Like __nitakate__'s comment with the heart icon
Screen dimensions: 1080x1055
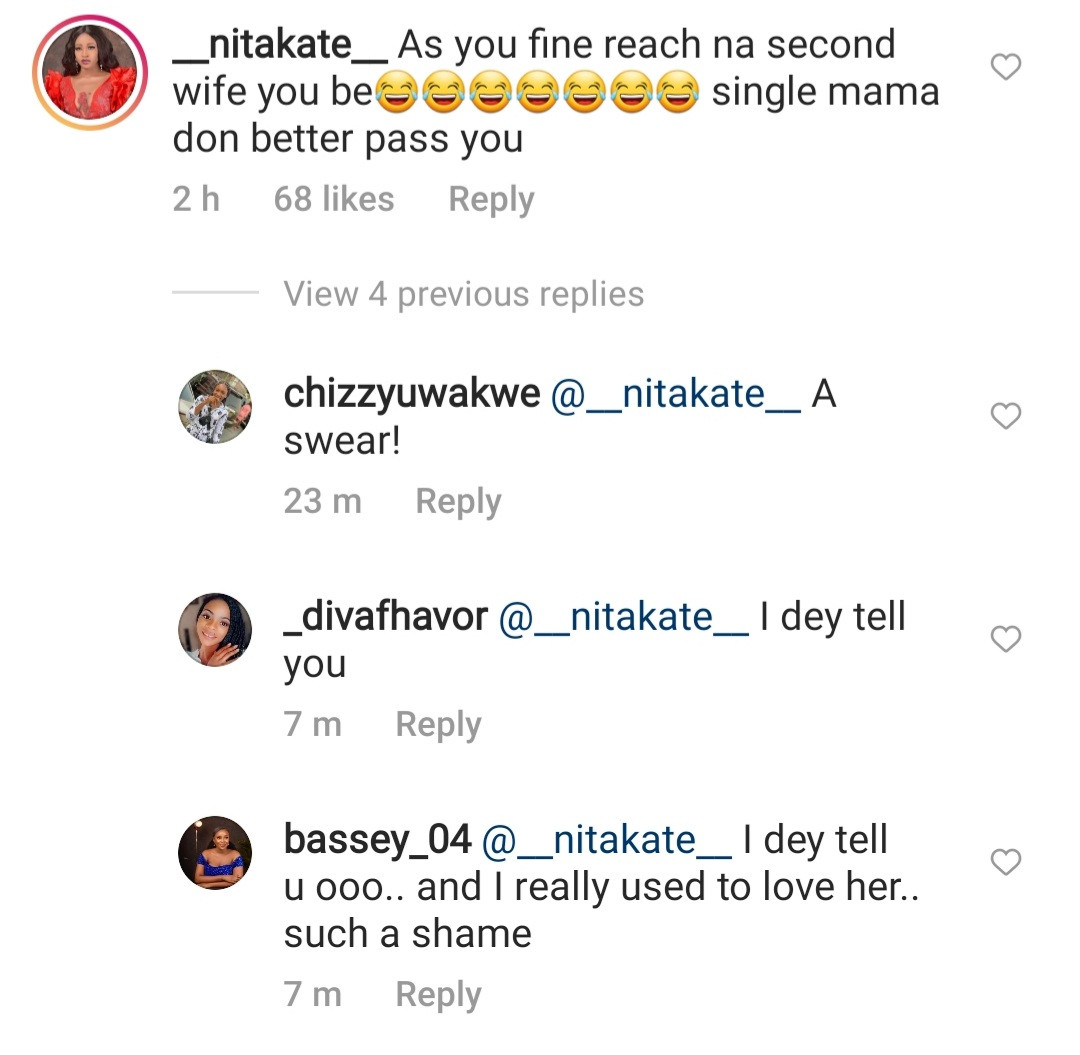pos(1005,65)
